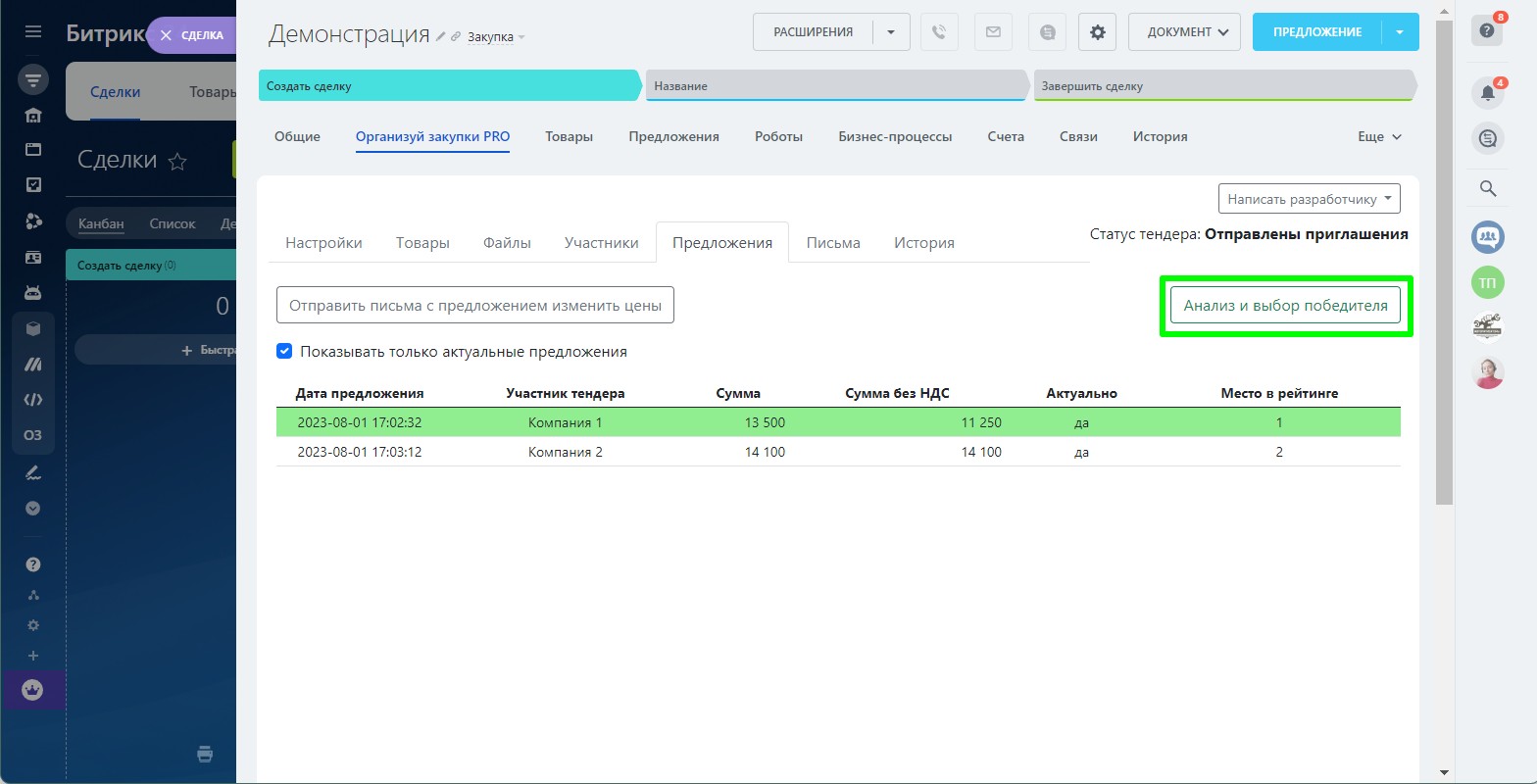Click the help question mark icon
This screenshot has height=784, width=1537.
click(x=1487, y=31)
